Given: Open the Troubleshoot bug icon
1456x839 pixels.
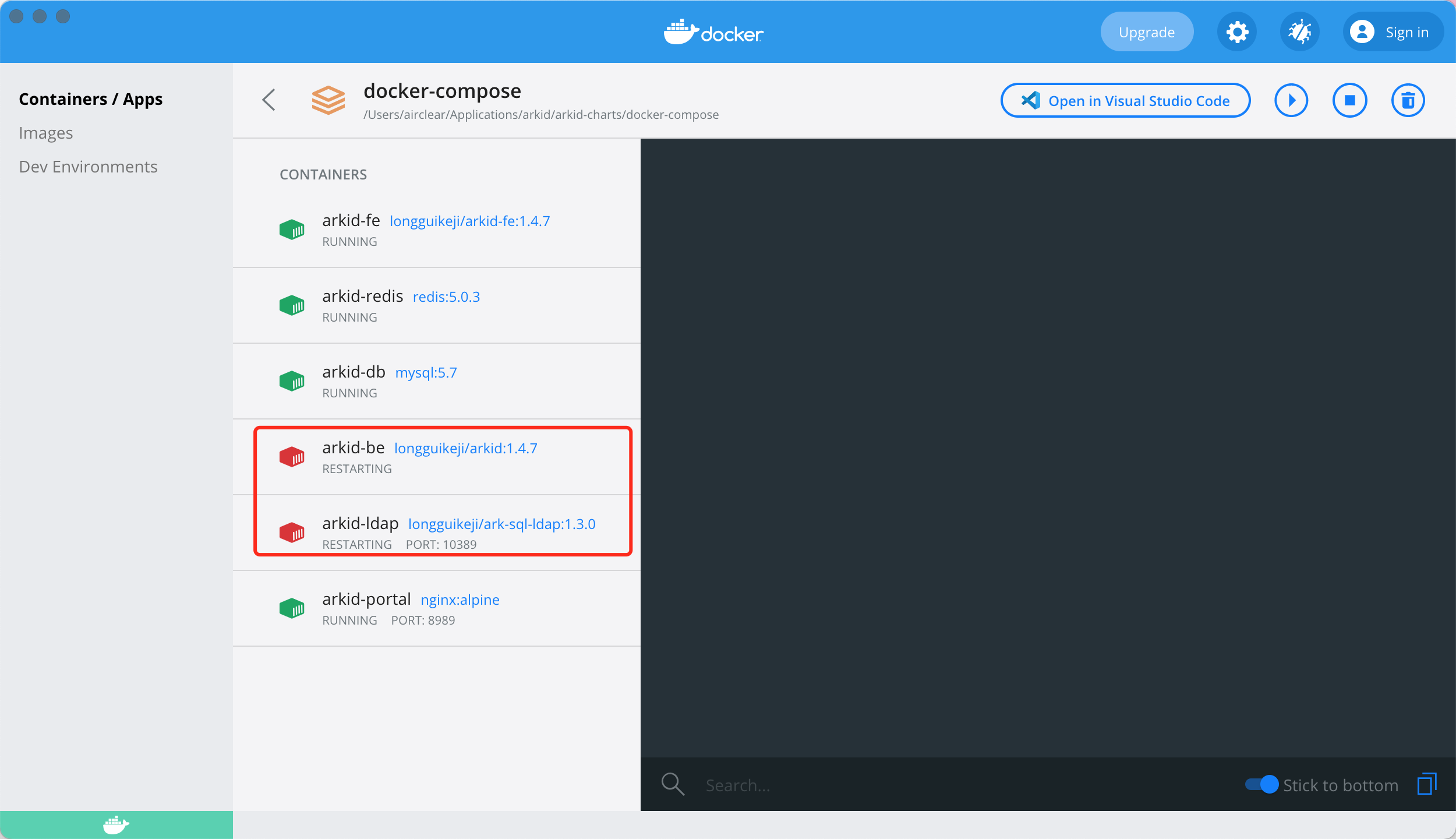Looking at the screenshot, I should tap(1300, 31).
